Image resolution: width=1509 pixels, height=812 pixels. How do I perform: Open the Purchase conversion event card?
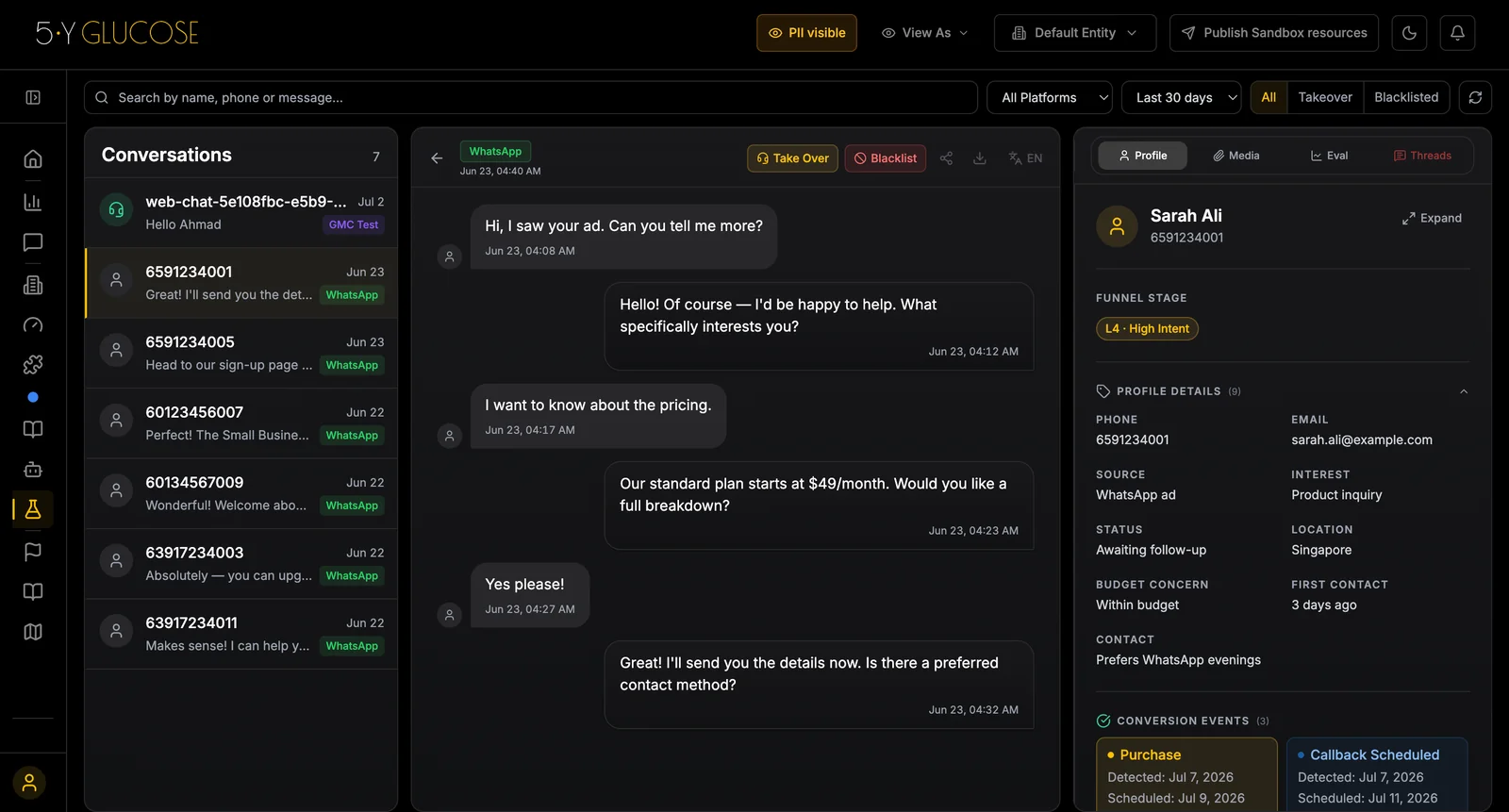coord(1186,774)
